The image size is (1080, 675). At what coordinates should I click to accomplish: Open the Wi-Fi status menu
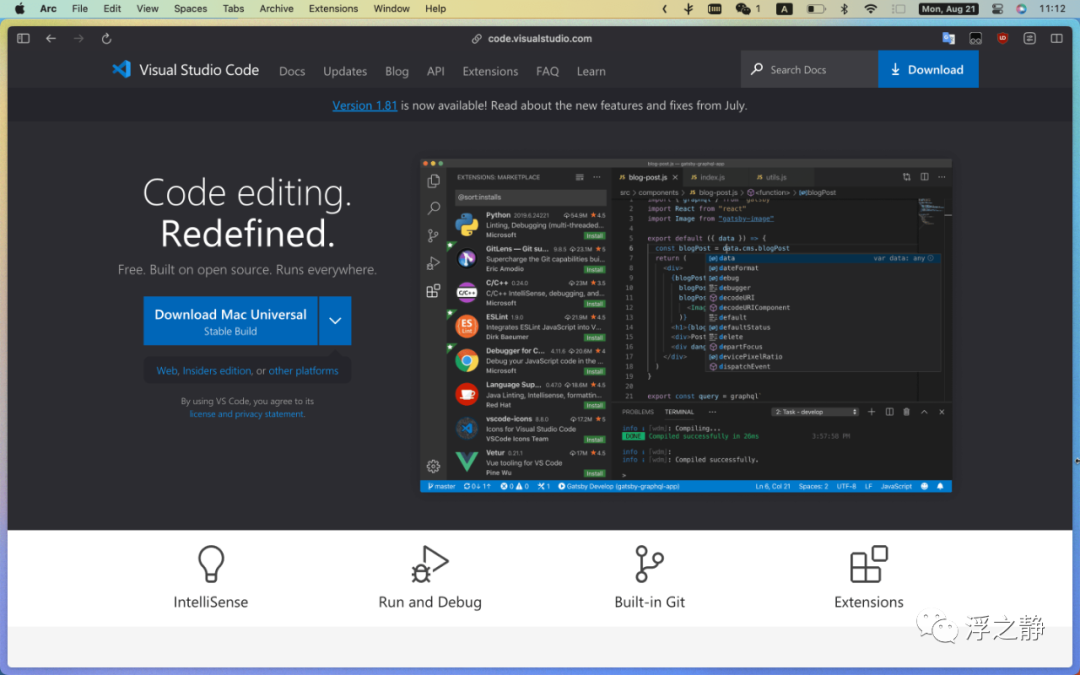871,9
